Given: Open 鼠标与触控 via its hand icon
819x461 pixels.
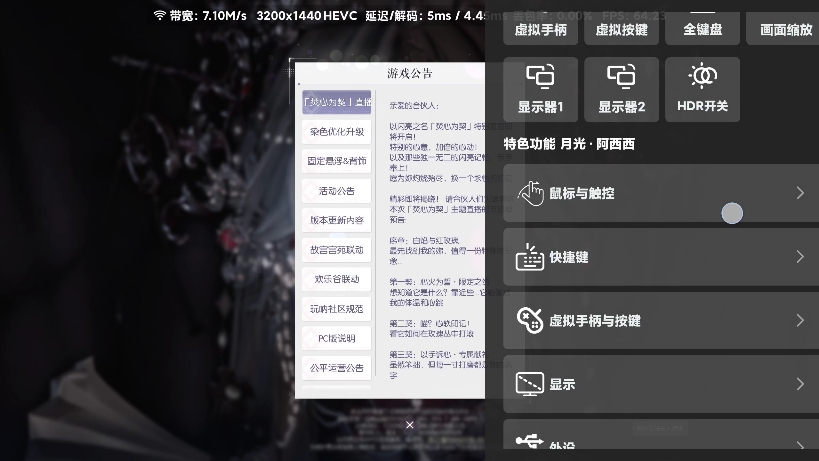Looking at the screenshot, I should click(531, 193).
